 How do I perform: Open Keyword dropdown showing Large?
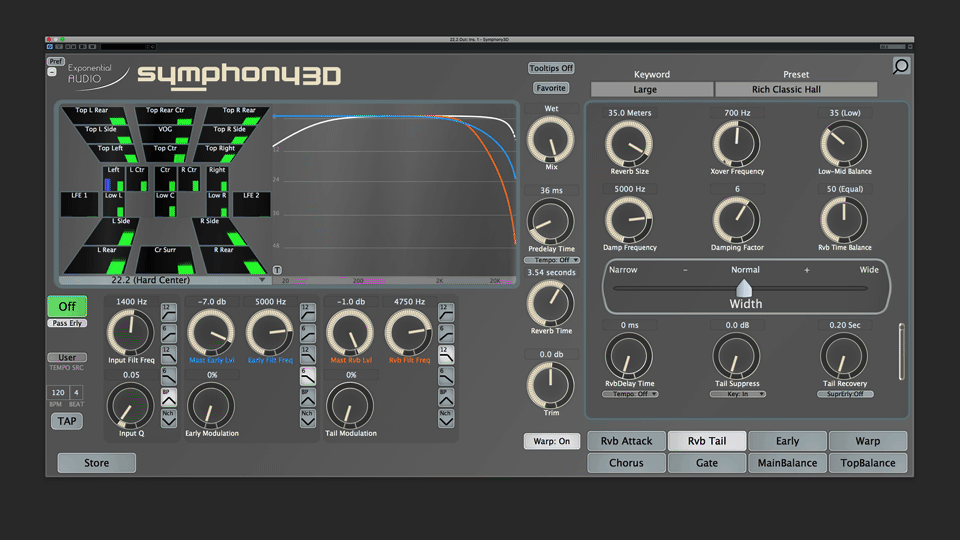point(652,89)
